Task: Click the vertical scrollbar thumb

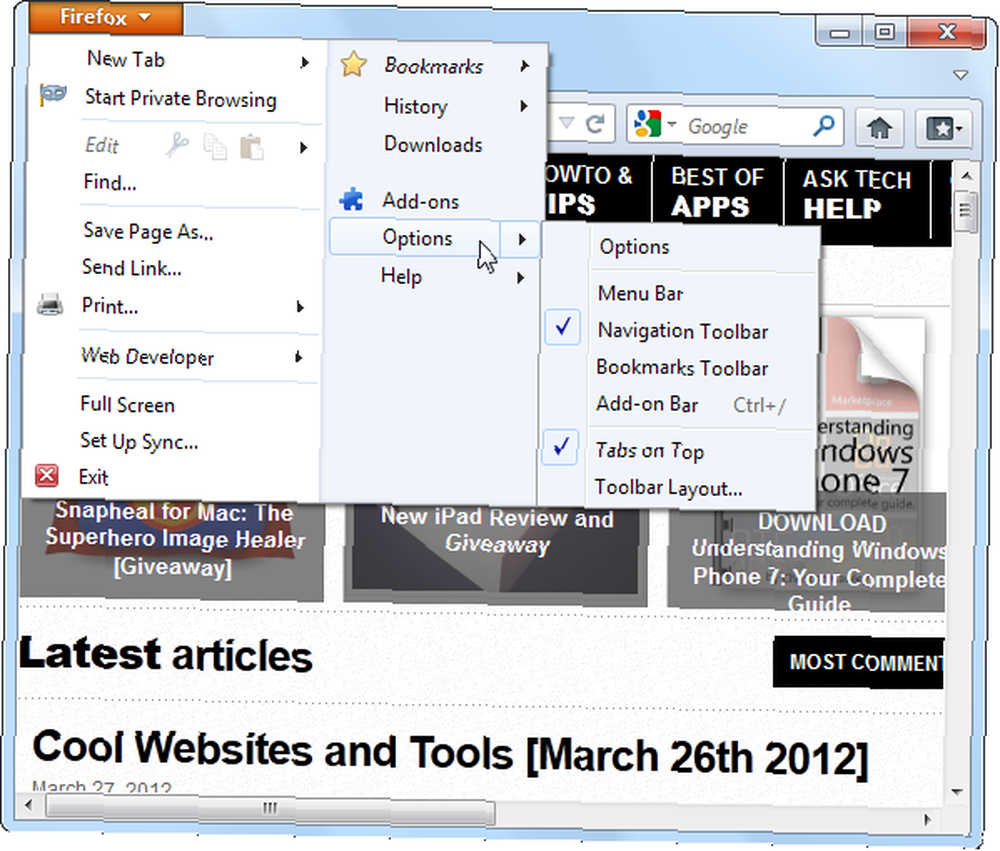Action: [965, 210]
